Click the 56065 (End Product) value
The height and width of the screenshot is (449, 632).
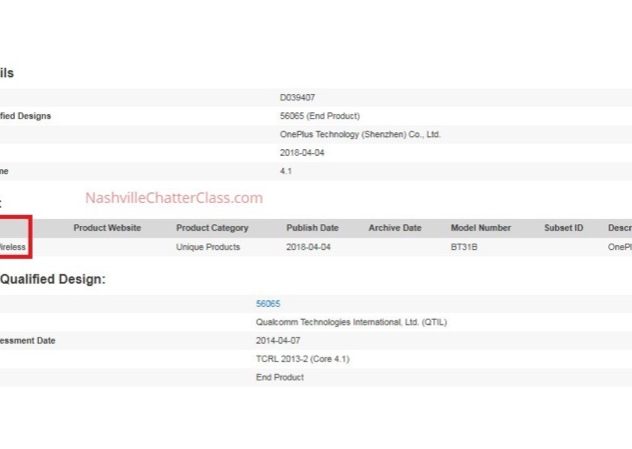[x=319, y=116]
